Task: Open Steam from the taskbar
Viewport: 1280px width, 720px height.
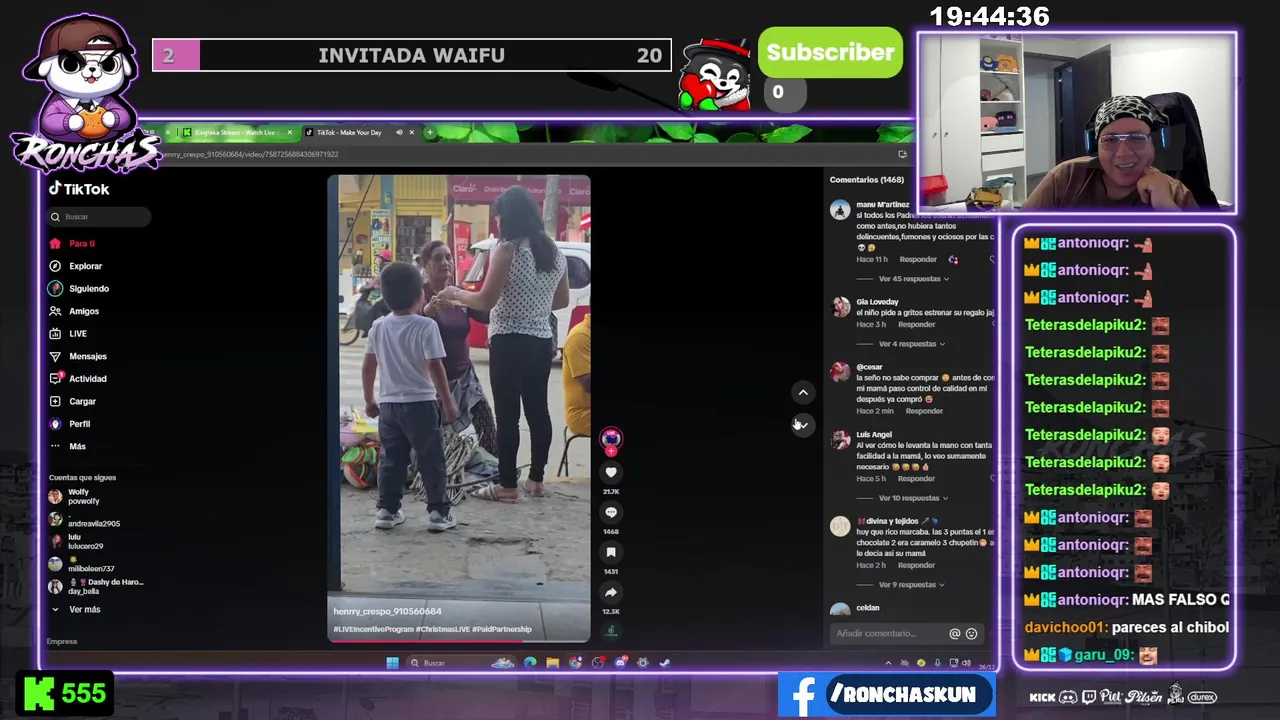Action: pyautogui.click(x=664, y=662)
